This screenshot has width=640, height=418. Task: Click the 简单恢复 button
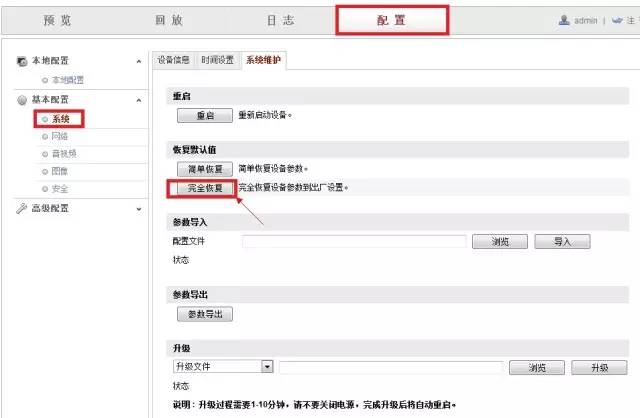(205, 169)
